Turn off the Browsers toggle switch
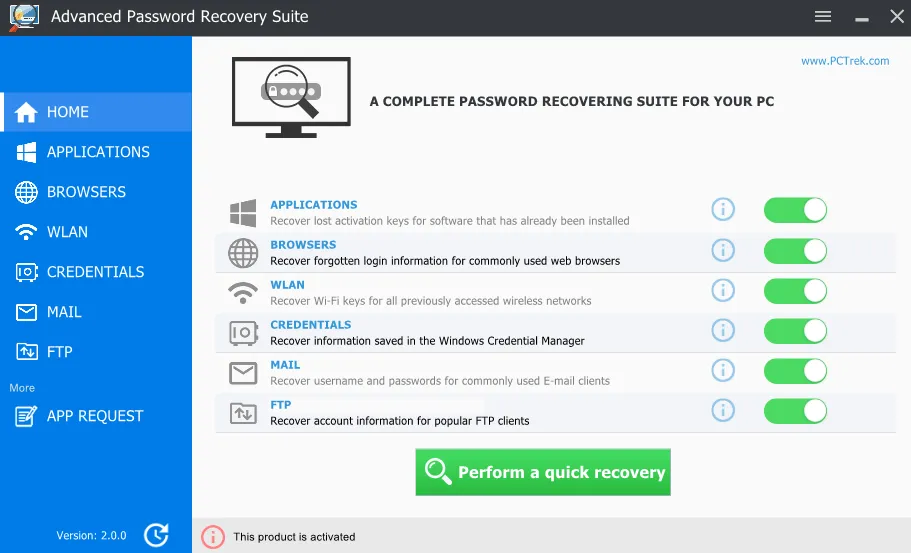911x553 pixels. point(795,250)
